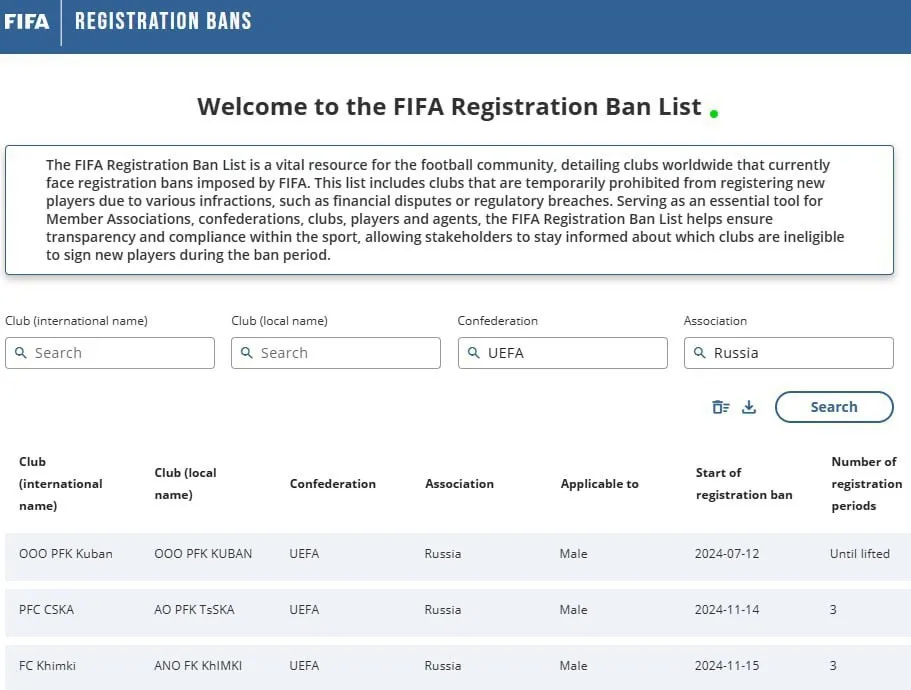Click the clear filters trash icon
This screenshot has width=911, height=690.
point(720,407)
